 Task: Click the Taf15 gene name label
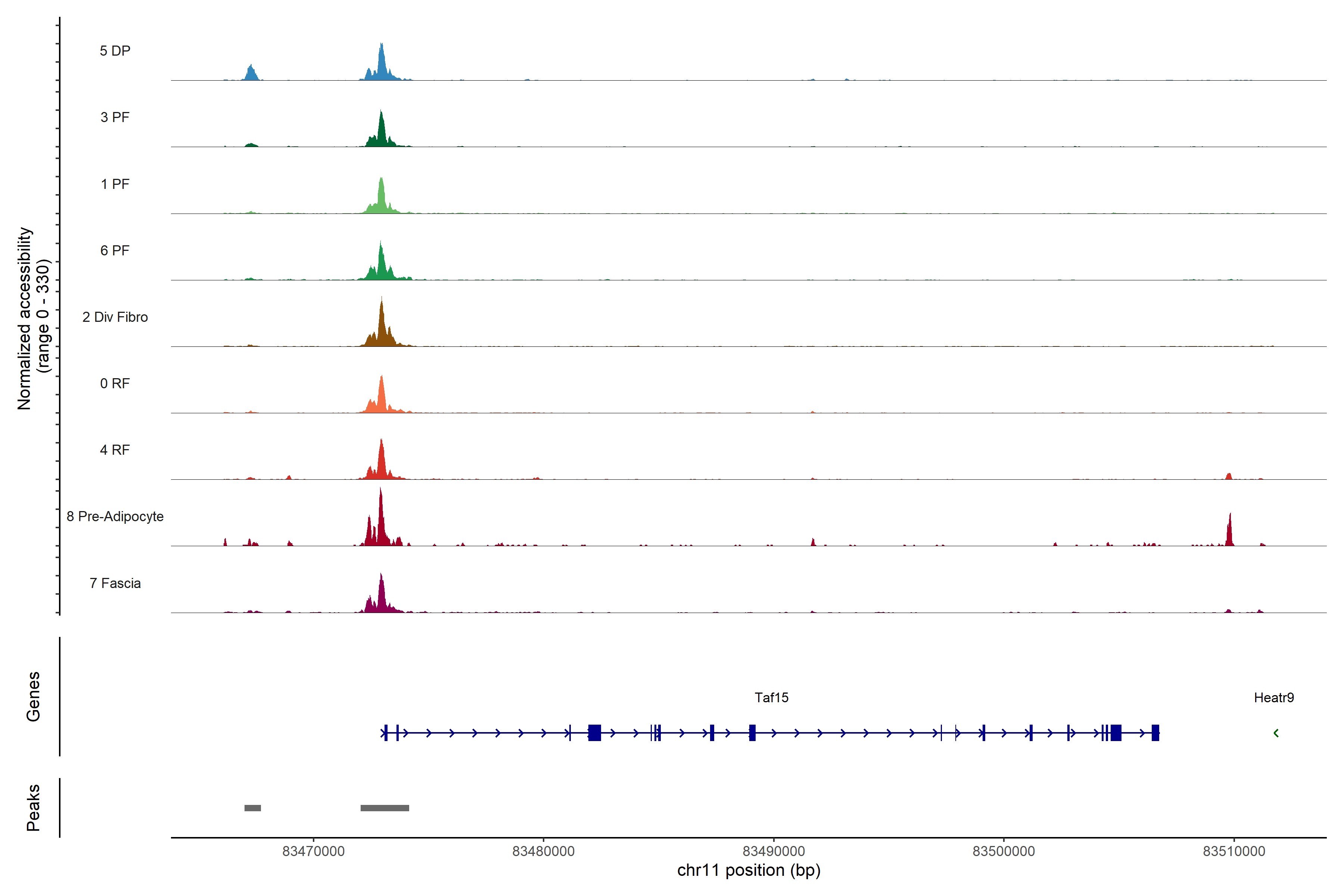(x=771, y=697)
